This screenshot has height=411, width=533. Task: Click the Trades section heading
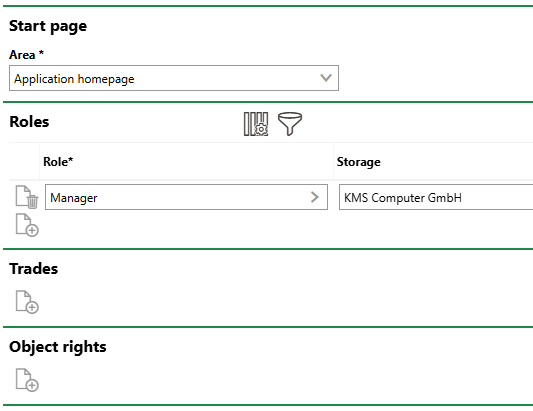(x=34, y=269)
